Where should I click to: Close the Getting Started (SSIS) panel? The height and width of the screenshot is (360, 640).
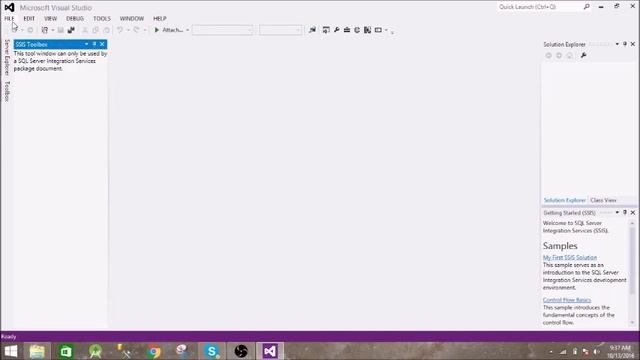633,213
